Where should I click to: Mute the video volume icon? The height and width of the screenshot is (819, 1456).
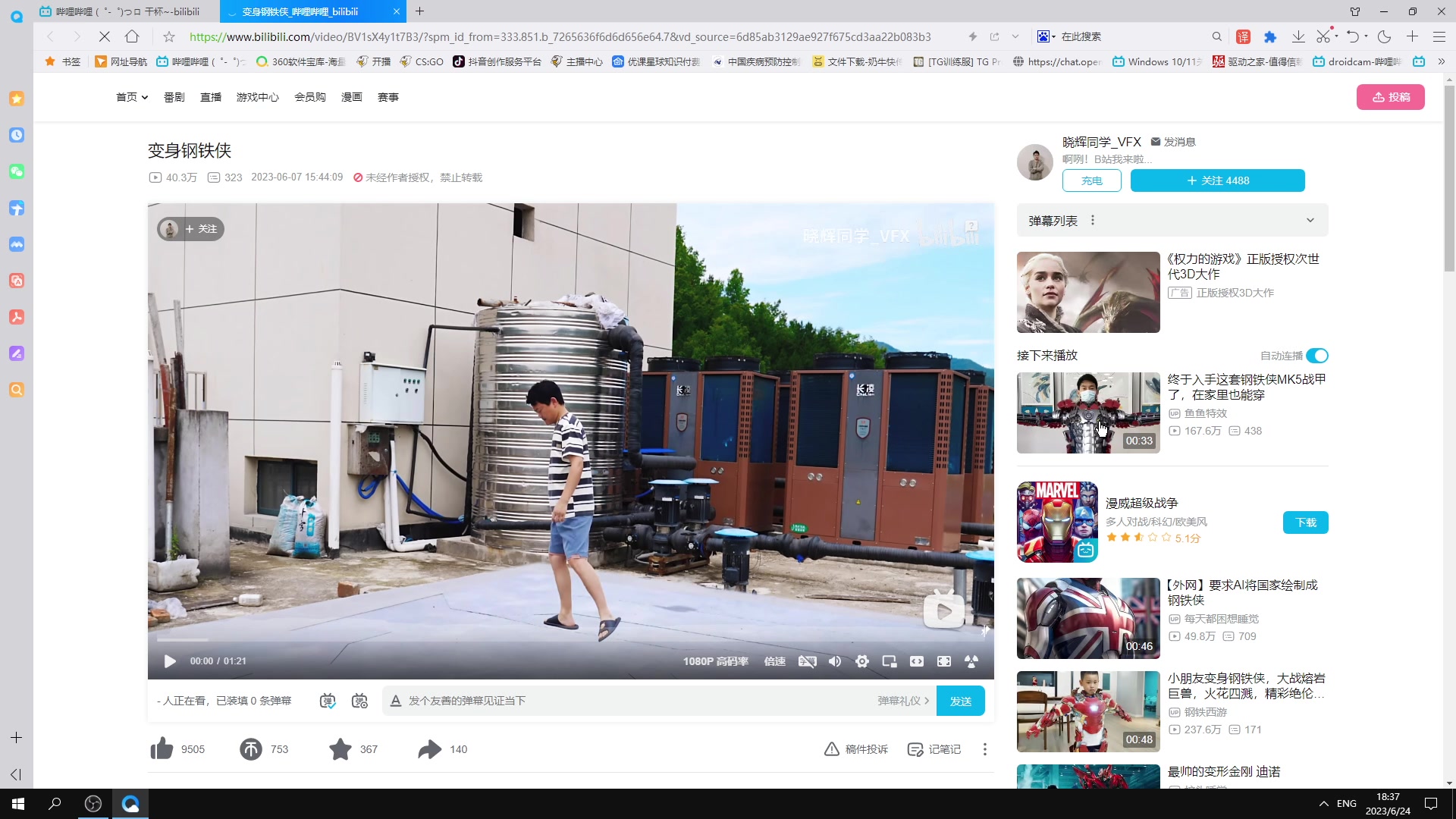point(835,661)
